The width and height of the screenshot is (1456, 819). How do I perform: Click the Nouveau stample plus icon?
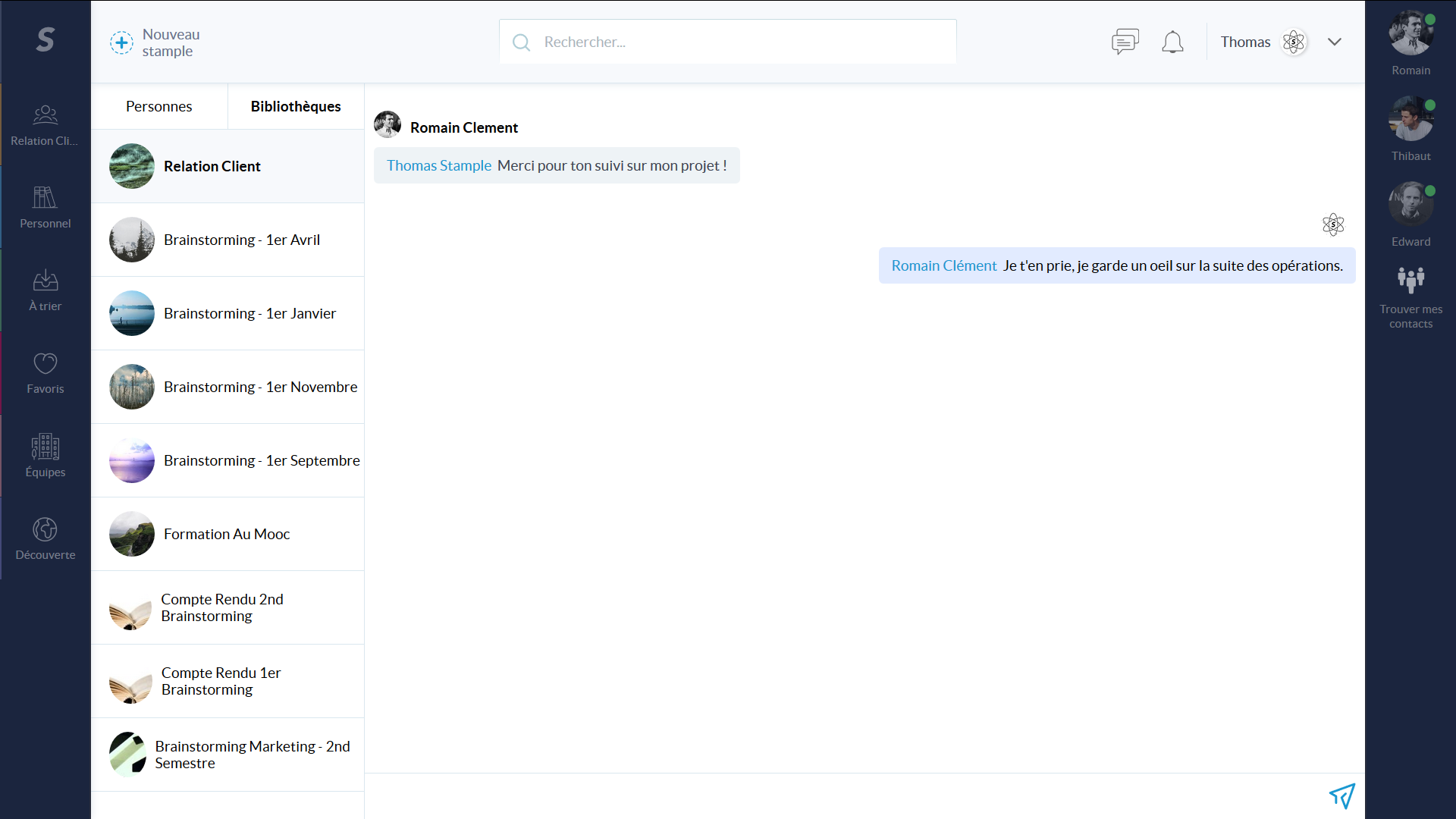point(121,42)
